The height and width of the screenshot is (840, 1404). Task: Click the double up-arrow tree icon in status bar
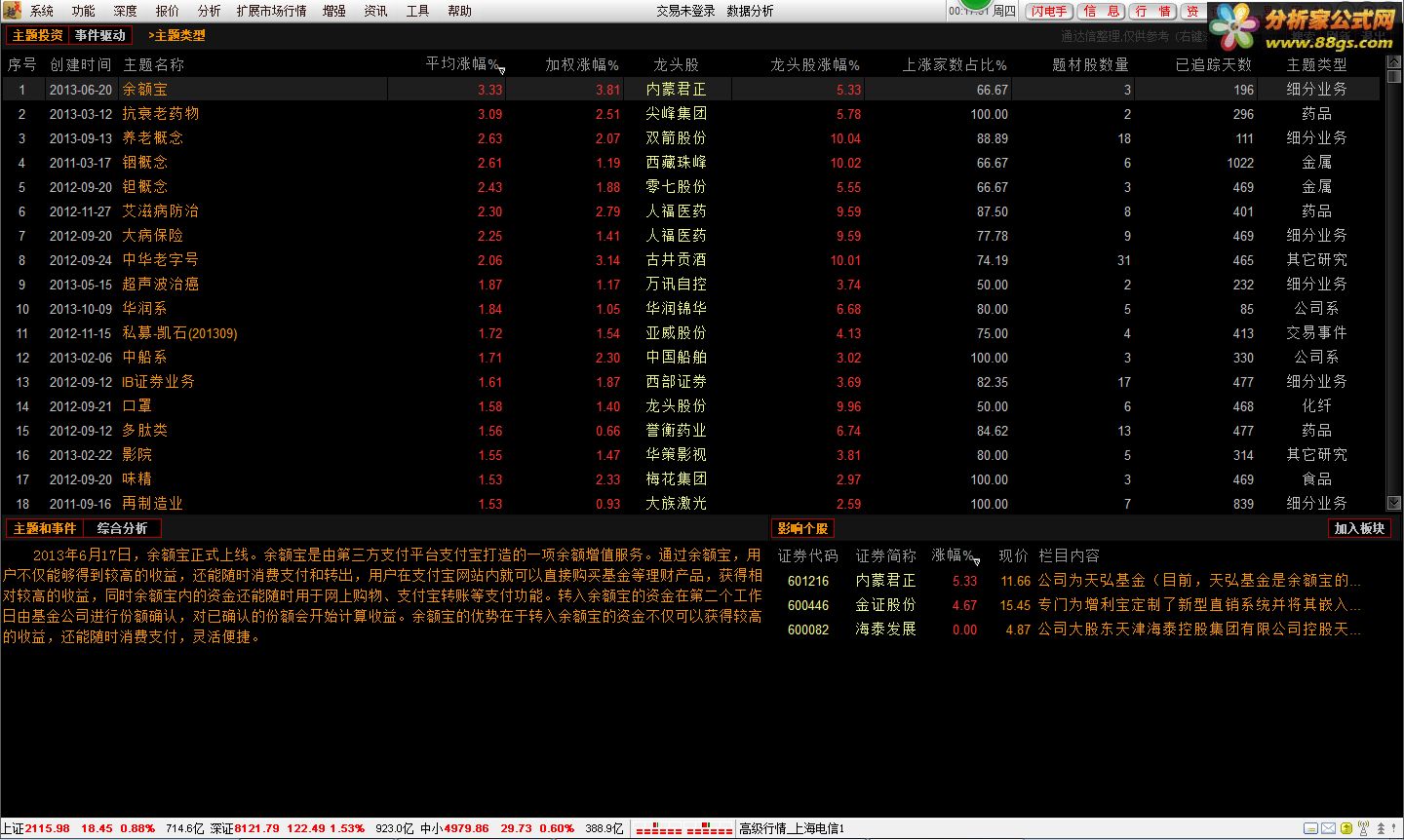click(x=1381, y=828)
